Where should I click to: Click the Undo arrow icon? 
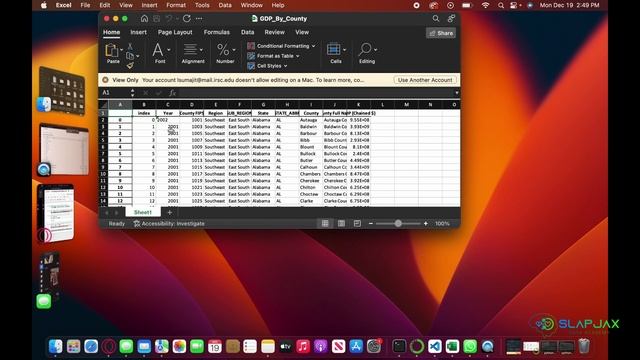169,19
